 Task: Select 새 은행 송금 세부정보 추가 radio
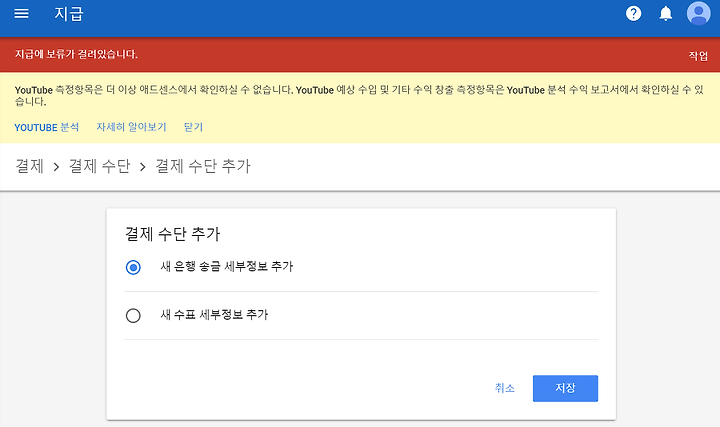[133, 267]
